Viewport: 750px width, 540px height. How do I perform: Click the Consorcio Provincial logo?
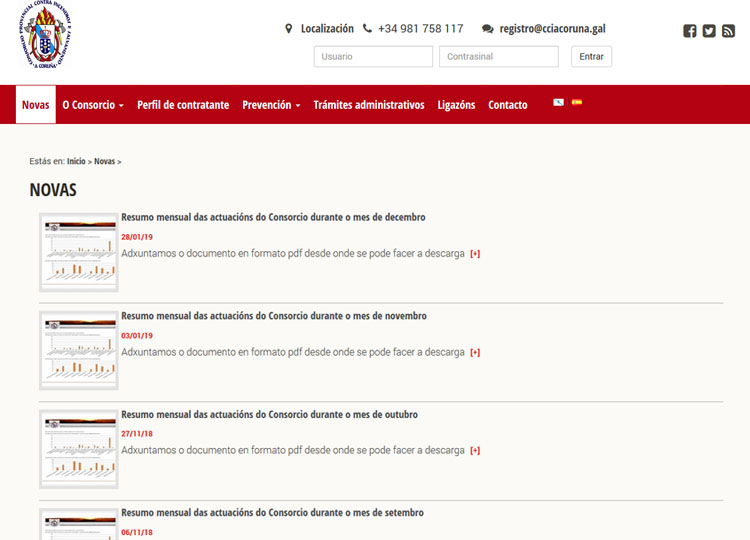click(45, 34)
